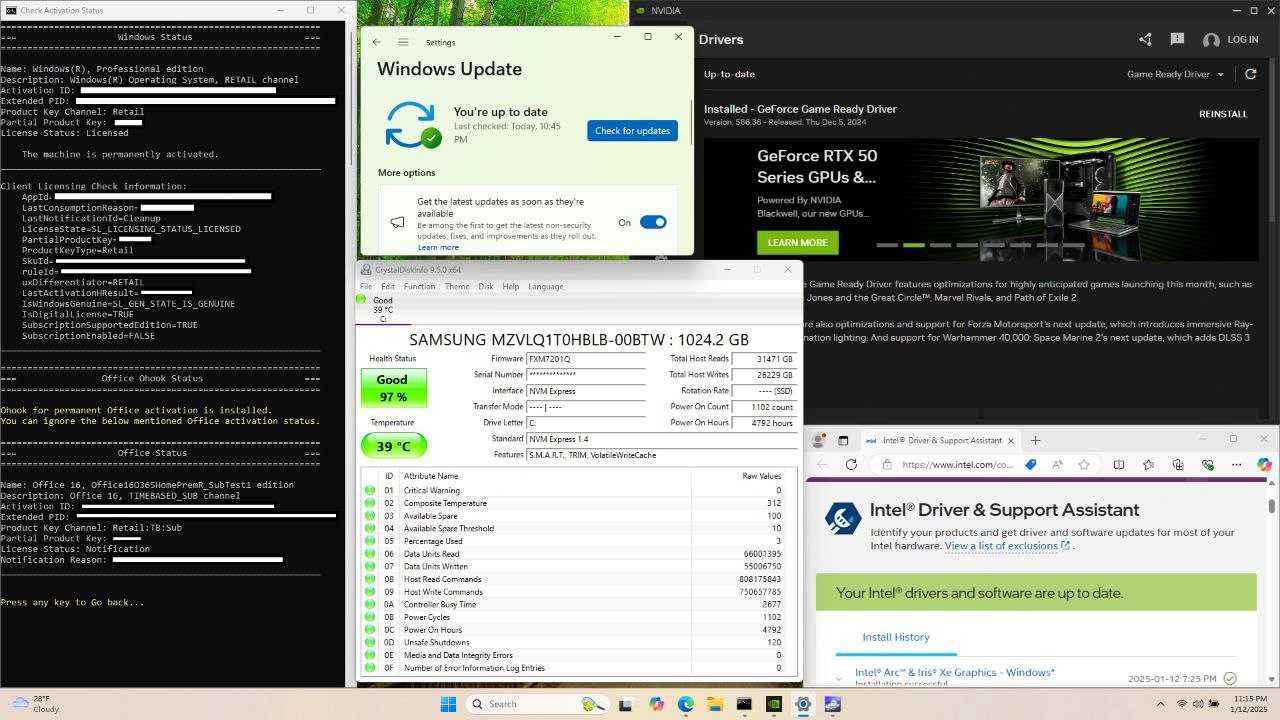Open CrystalDiskInfo File menu
Image resolution: width=1280 pixels, height=720 pixels.
(x=366, y=286)
